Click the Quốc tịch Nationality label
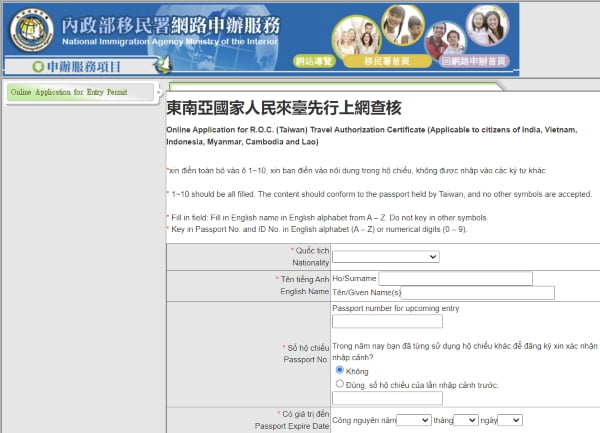The width and height of the screenshot is (600, 433). pyautogui.click(x=310, y=257)
